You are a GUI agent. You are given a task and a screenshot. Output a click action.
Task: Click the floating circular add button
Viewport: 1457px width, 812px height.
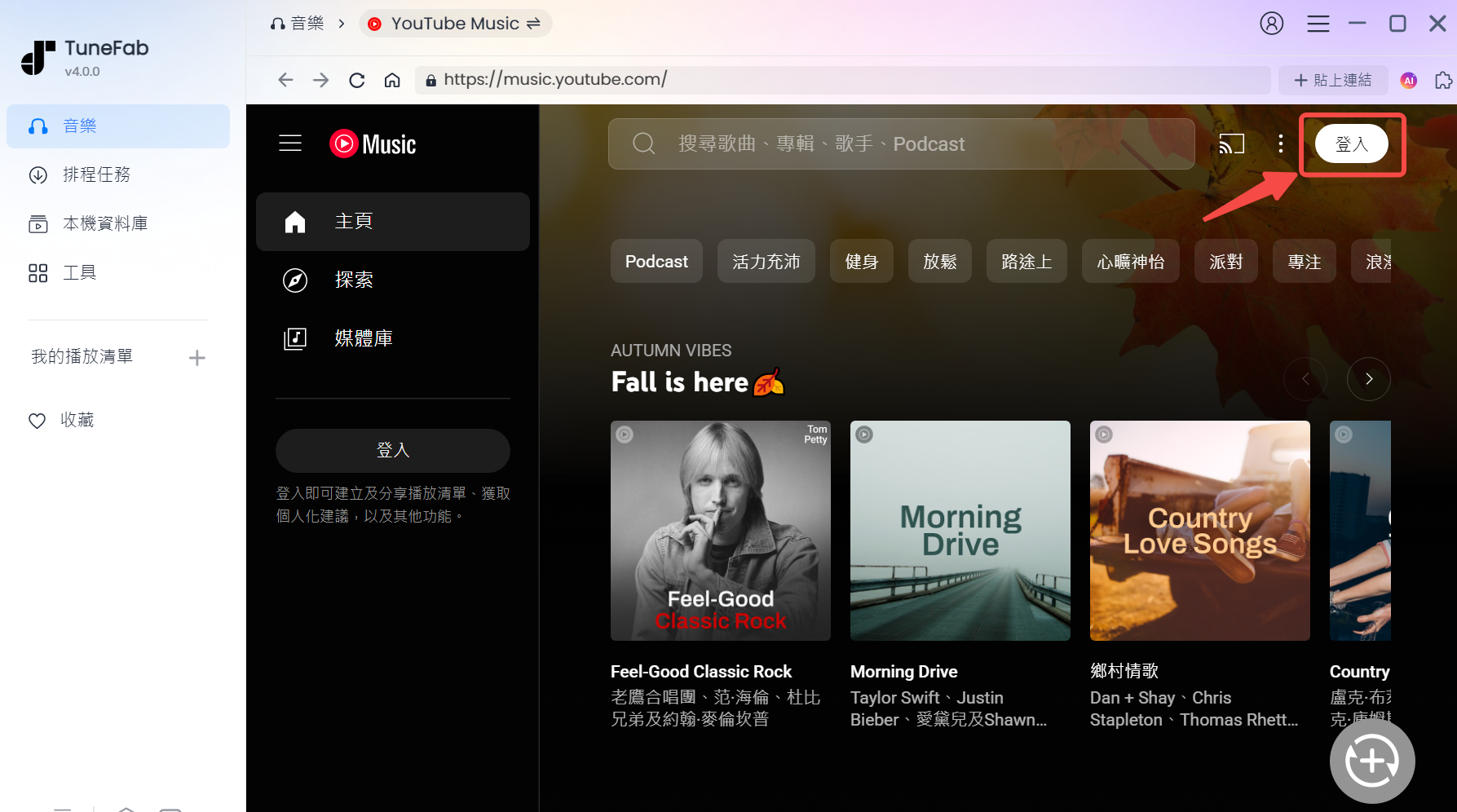point(1372,761)
